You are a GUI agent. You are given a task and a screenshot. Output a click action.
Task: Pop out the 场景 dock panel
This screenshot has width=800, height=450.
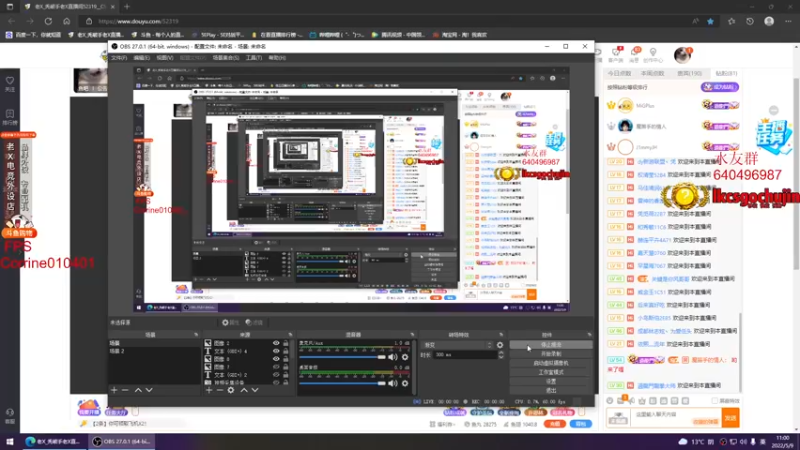coord(196,335)
